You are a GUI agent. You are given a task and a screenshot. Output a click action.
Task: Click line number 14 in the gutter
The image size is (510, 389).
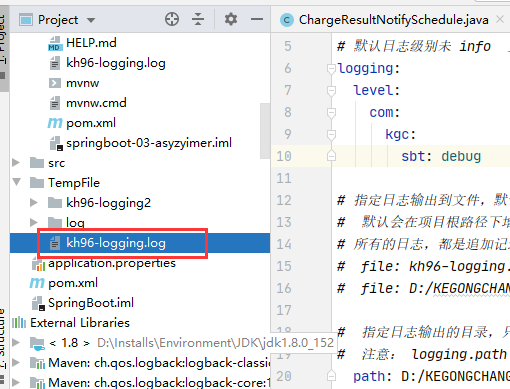284,244
